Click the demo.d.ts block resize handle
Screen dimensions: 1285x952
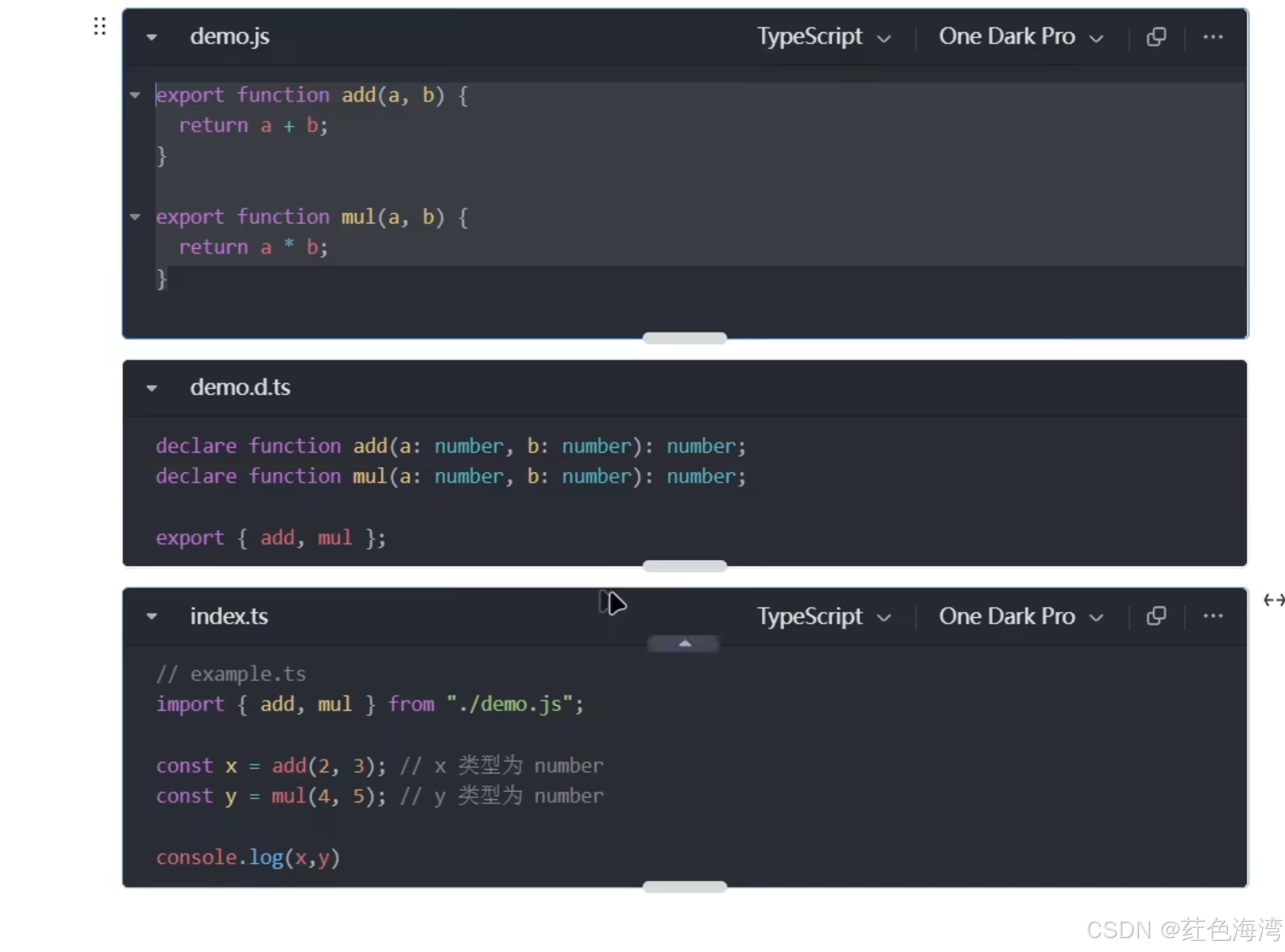tap(684, 566)
